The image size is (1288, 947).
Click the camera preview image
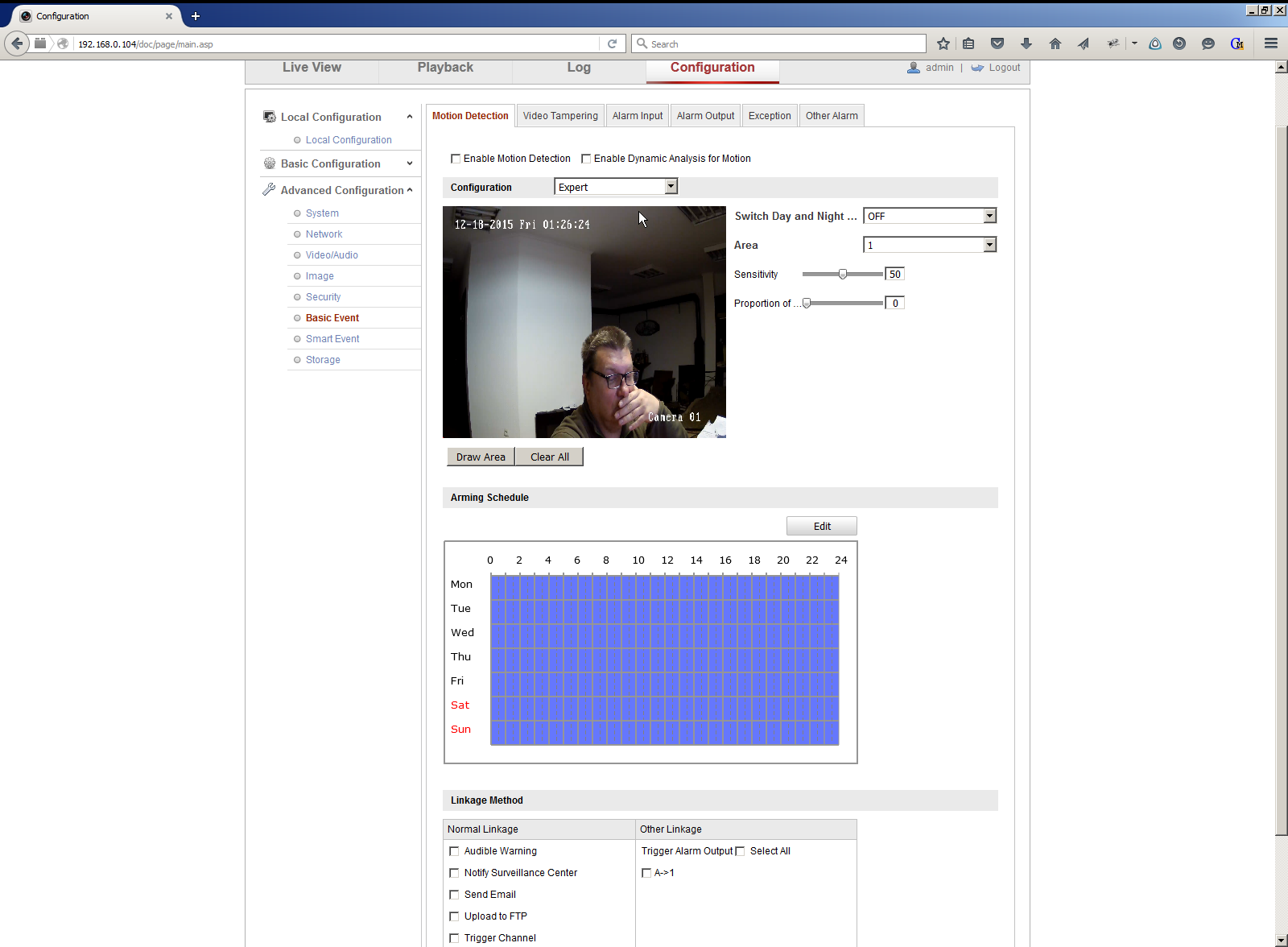pos(584,322)
